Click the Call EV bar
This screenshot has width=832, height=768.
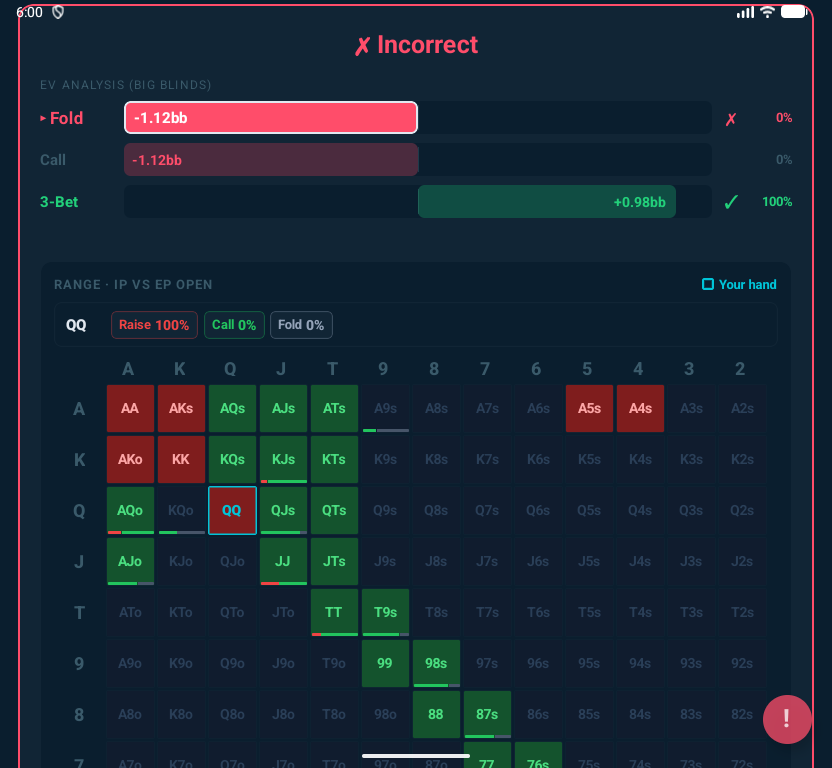pyautogui.click(x=270, y=160)
